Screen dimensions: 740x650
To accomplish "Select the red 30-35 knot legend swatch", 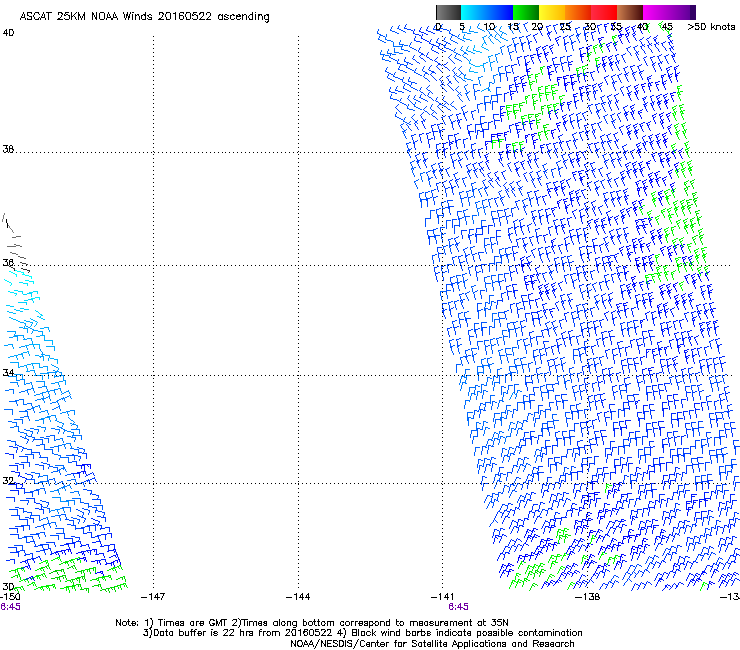I will click(604, 12).
